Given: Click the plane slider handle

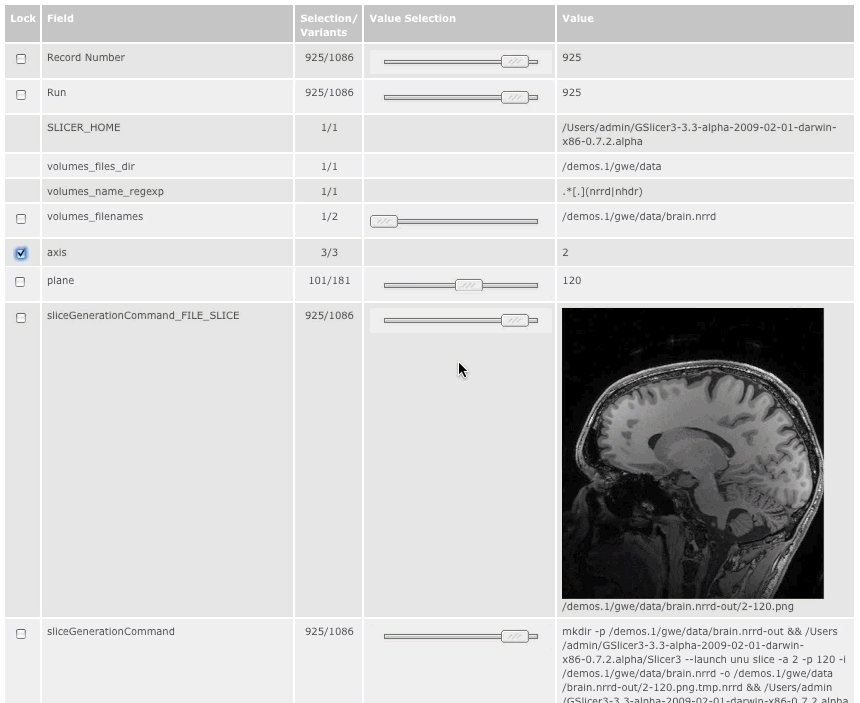Looking at the screenshot, I should click(x=468, y=285).
